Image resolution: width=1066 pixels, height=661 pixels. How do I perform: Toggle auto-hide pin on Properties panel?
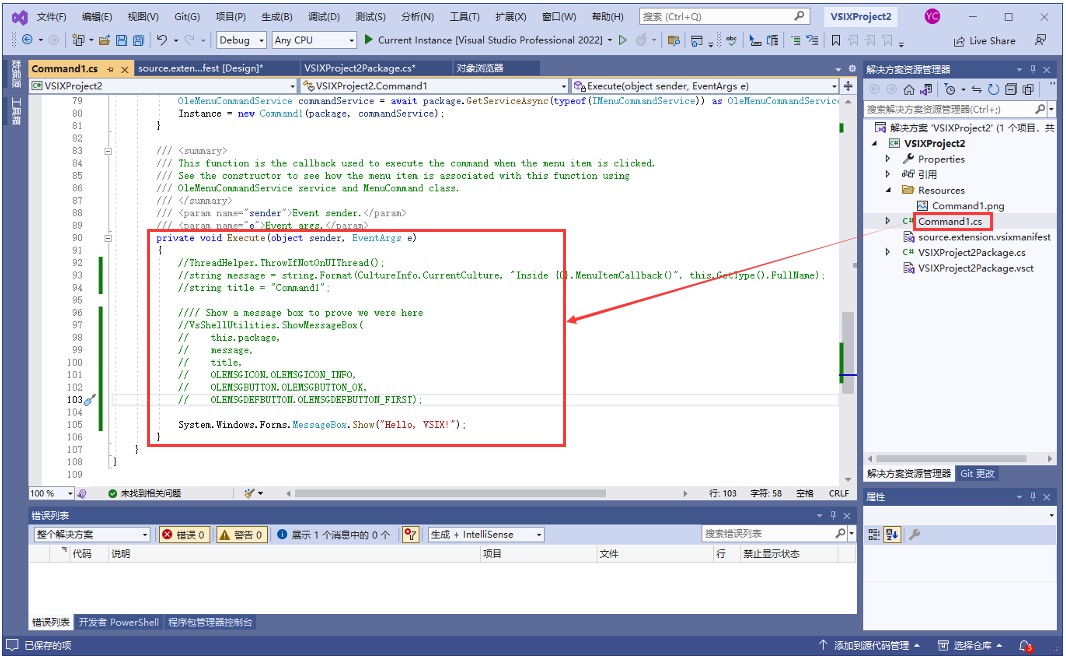coord(1033,497)
